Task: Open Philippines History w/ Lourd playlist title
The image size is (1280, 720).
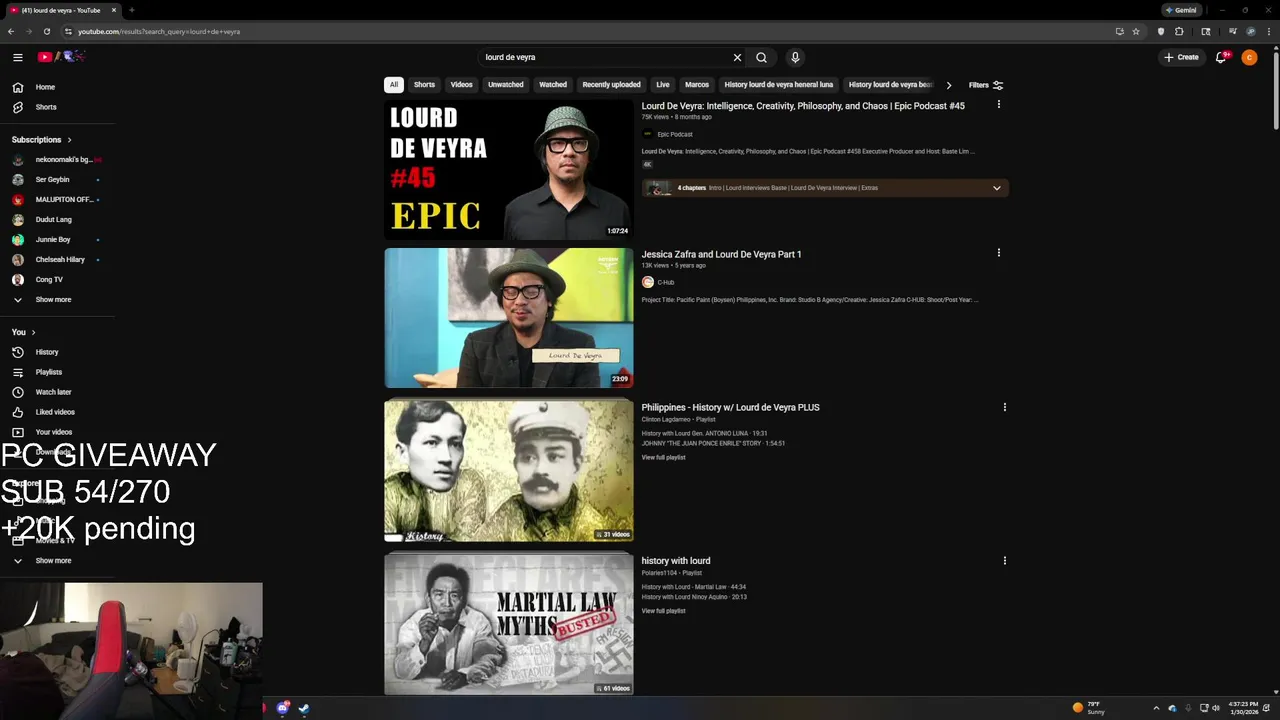Action: point(730,407)
